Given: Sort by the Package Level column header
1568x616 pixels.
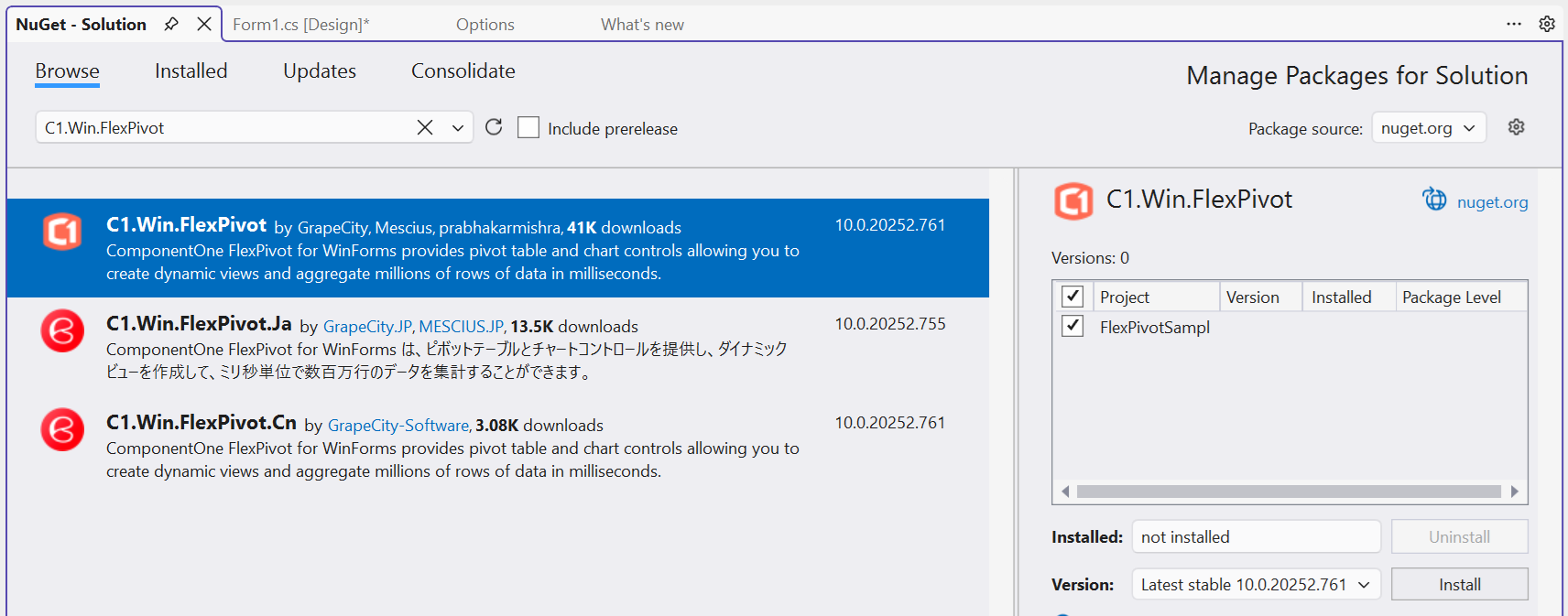Looking at the screenshot, I should coord(1461,297).
